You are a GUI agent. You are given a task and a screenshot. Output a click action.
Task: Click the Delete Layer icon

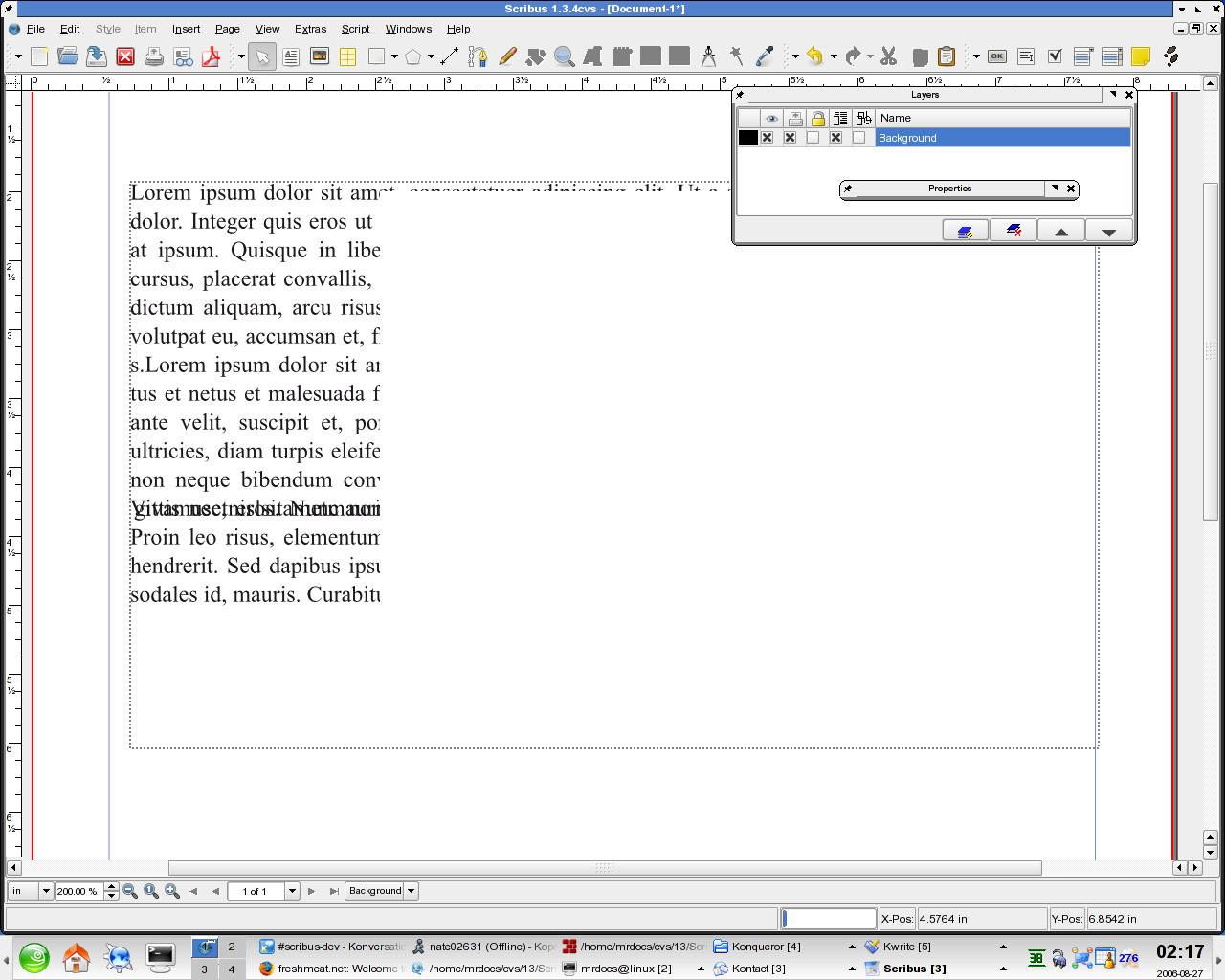[1013, 232]
